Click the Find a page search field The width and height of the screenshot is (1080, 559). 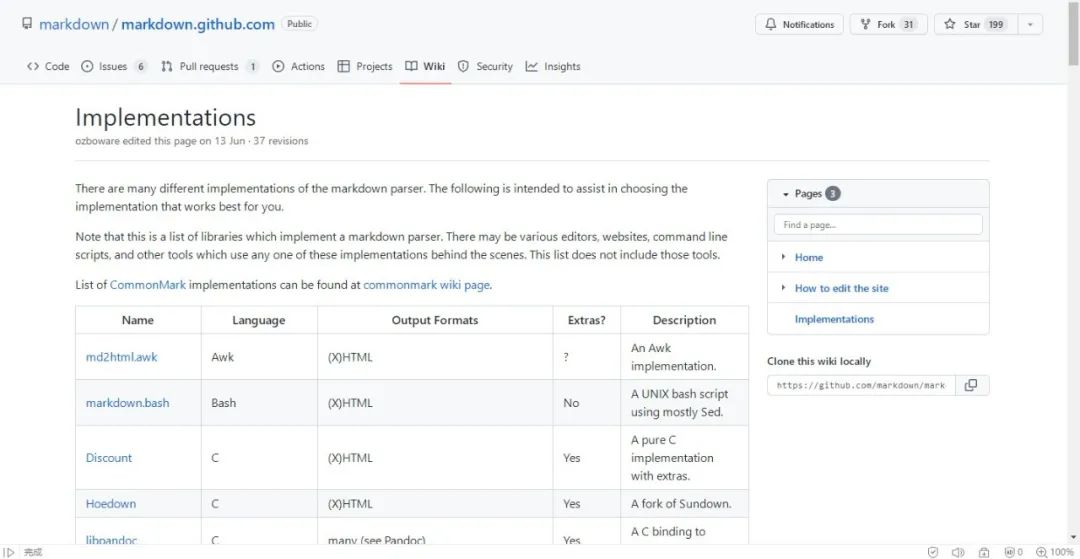tap(878, 225)
